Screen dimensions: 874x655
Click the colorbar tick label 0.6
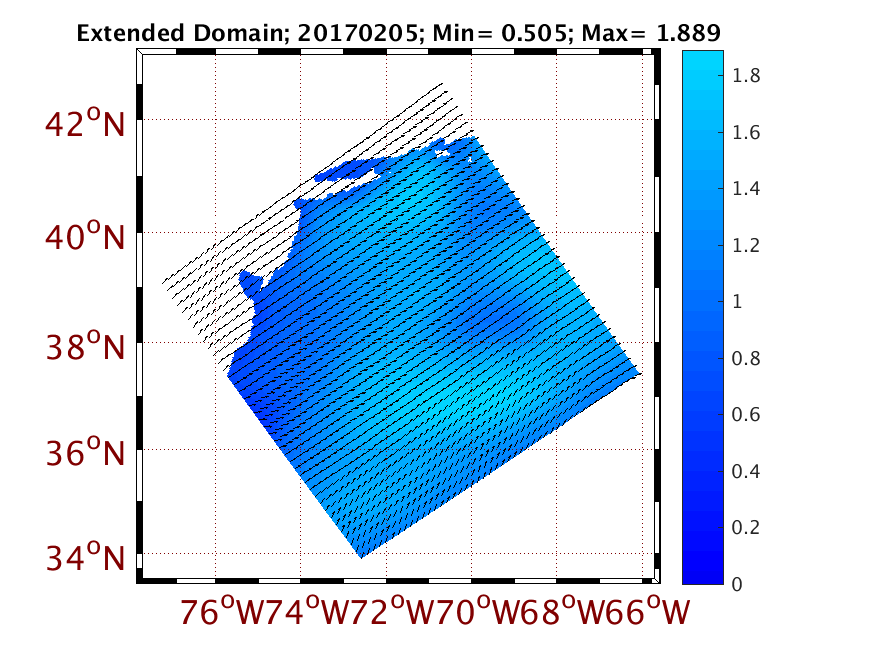click(x=746, y=414)
